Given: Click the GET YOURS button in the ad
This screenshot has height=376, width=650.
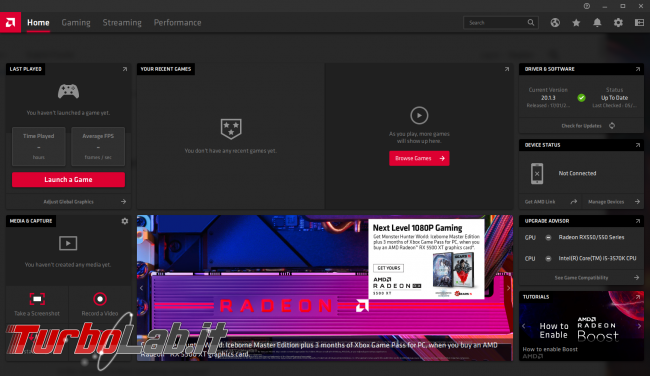Looking at the screenshot, I should pos(388,268).
